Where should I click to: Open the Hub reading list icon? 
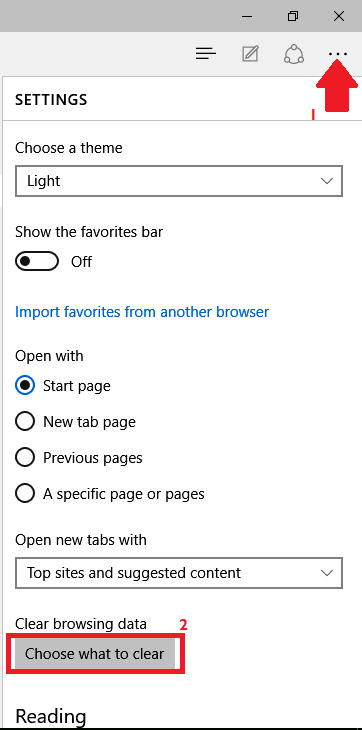point(206,54)
